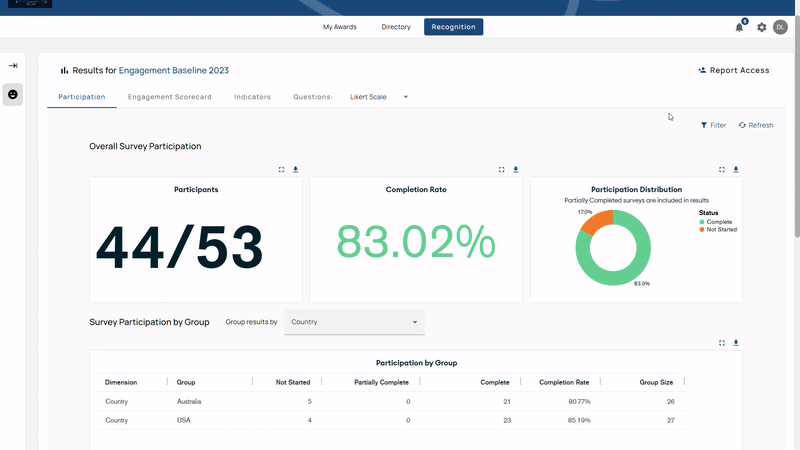Open the Group results by Country dropdown
The width and height of the screenshot is (800, 450).
(x=354, y=322)
